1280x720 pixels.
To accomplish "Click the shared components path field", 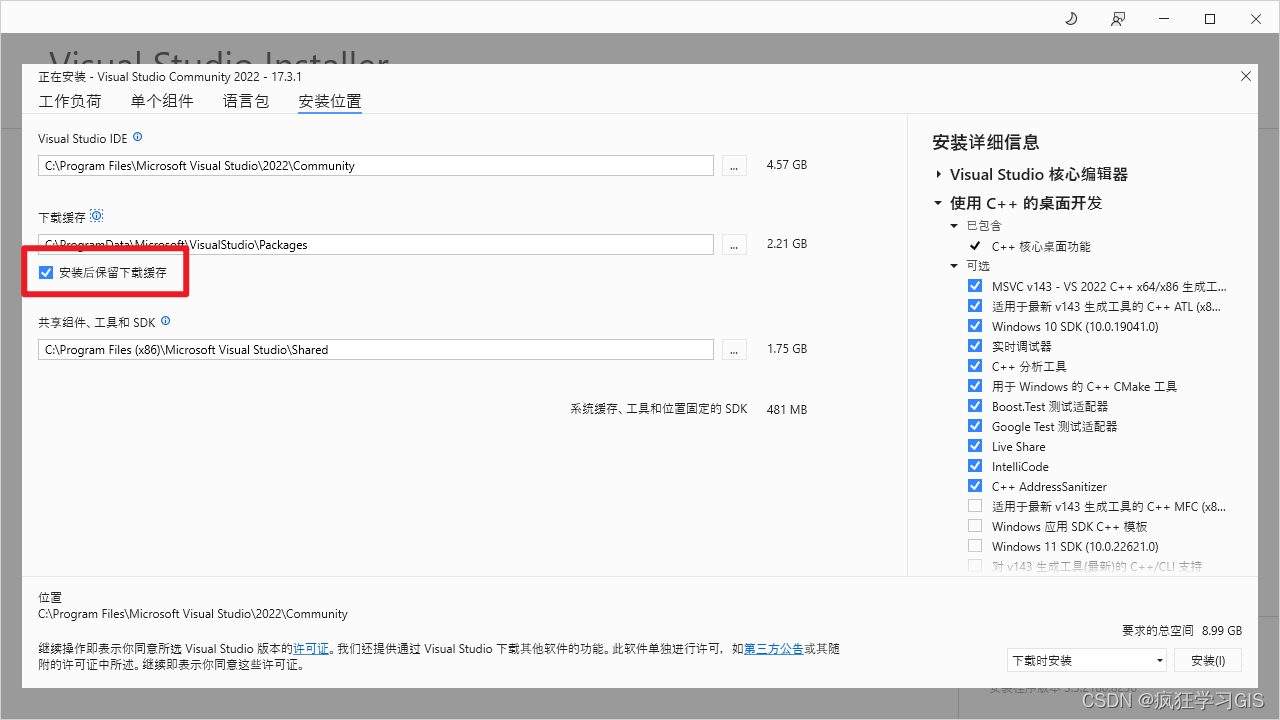I will coord(376,349).
